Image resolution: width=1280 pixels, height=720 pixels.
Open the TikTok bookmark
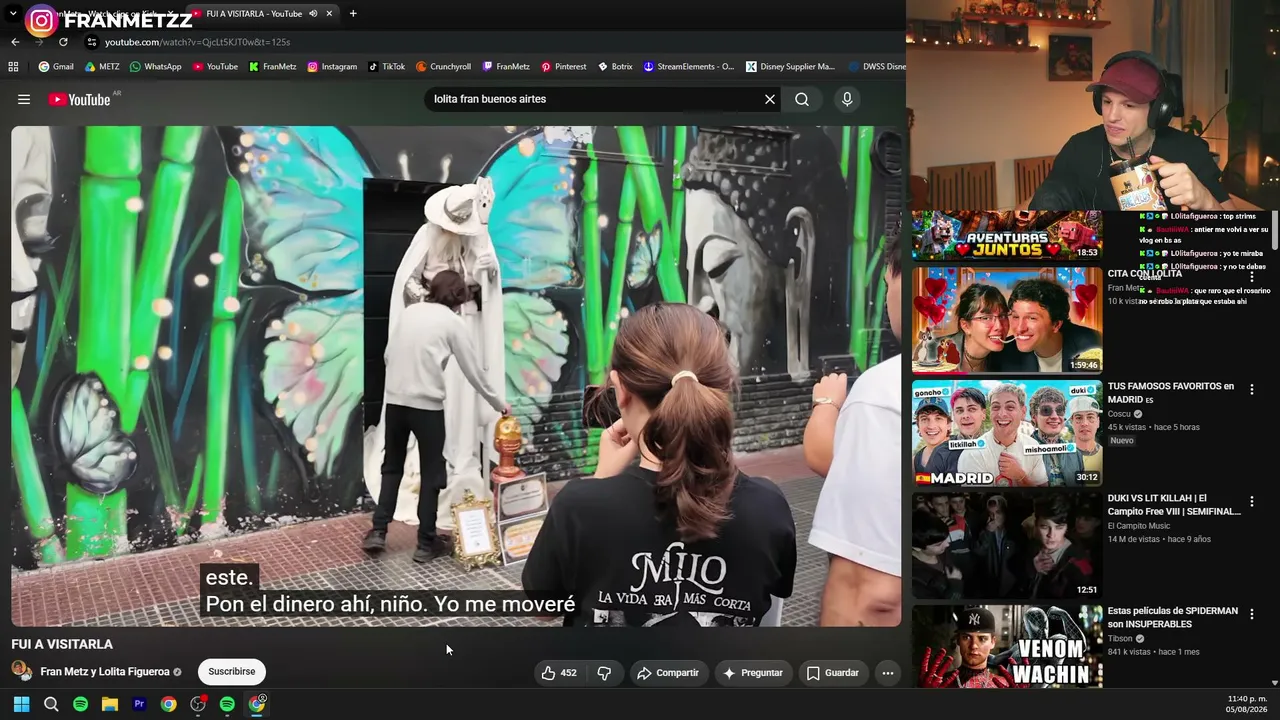[x=386, y=67]
